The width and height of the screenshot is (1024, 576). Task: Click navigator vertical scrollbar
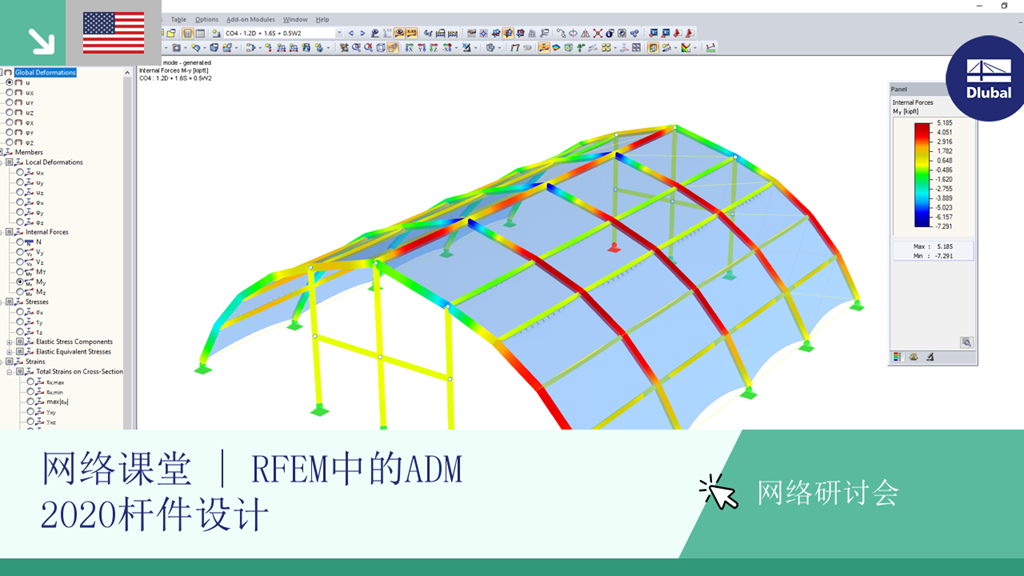coord(127,248)
